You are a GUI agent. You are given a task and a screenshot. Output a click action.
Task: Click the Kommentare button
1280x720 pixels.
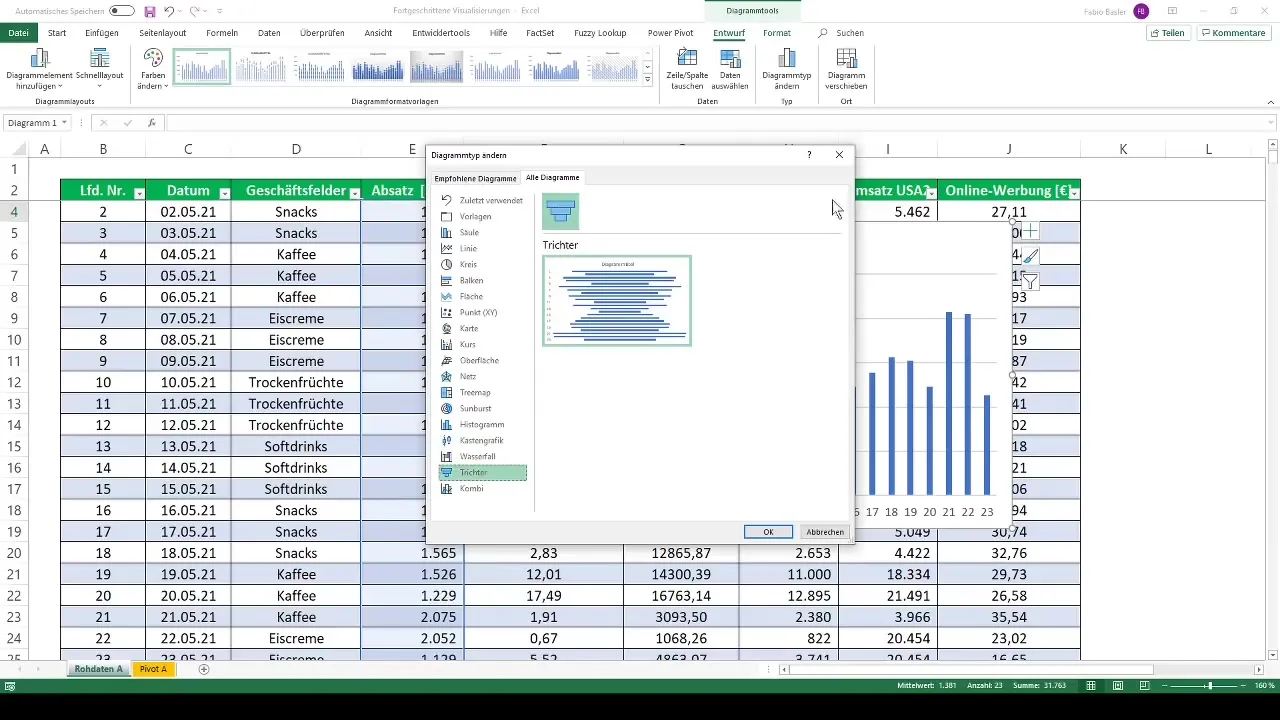click(x=1234, y=33)
